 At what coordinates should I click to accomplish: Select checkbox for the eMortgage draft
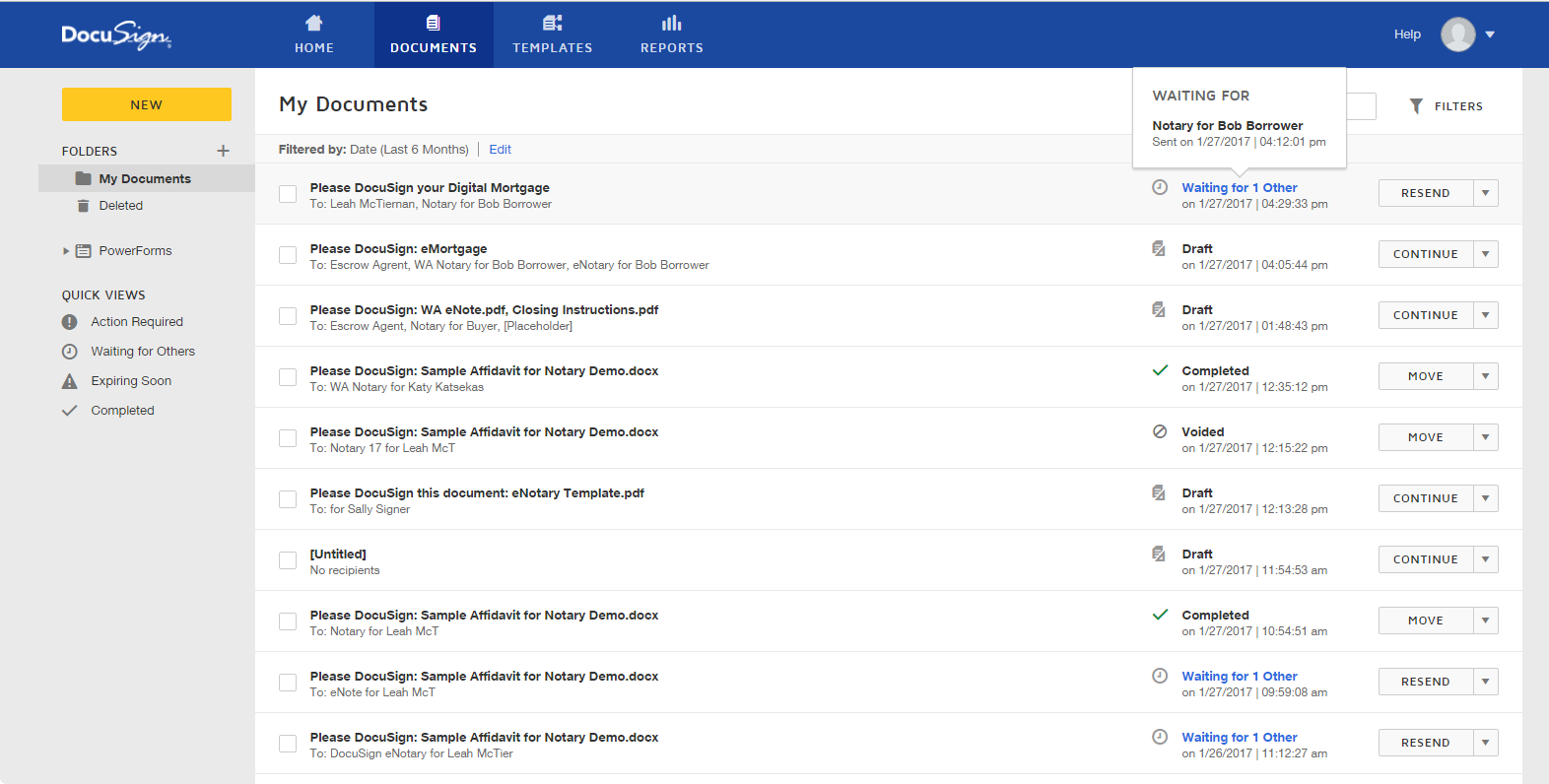[288, 255]
